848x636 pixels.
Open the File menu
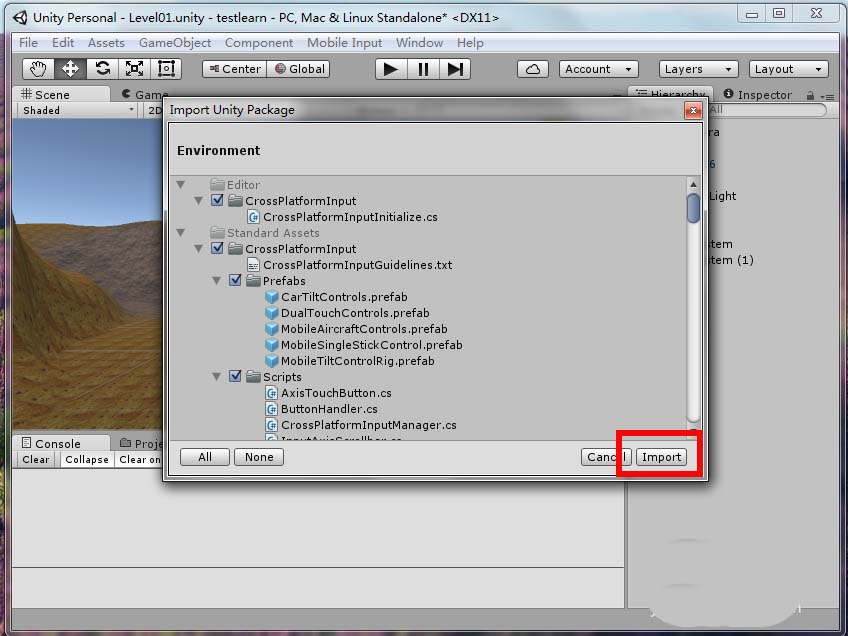[28, 43]
